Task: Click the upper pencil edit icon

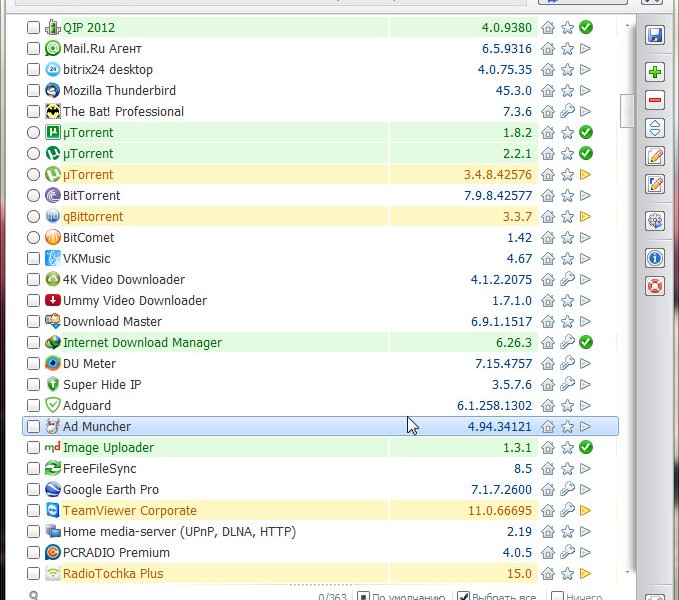Action: coord(655,156)
